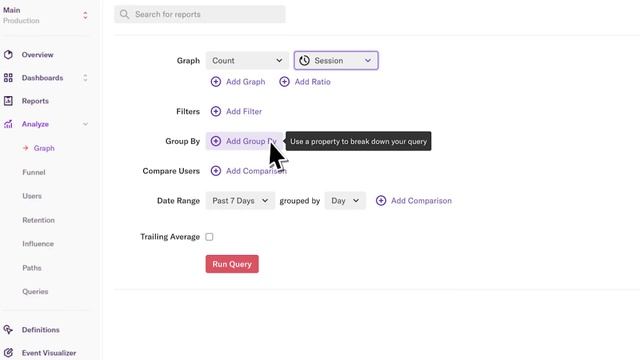Focus the Search for reports field
The height and width of the screenshot is (360, 640).
click(x=200, y=14)
